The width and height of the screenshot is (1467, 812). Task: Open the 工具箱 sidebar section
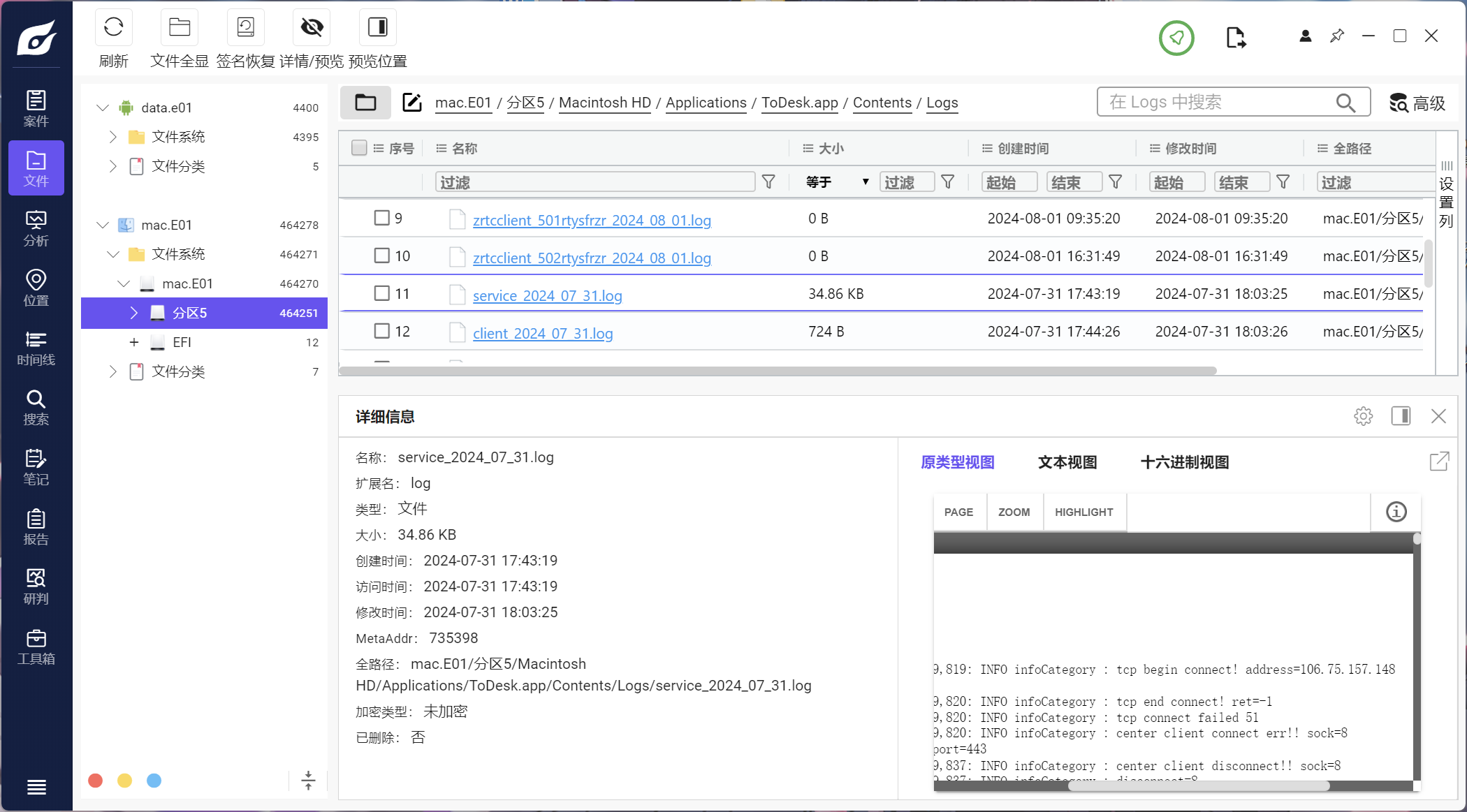point(36,646)
